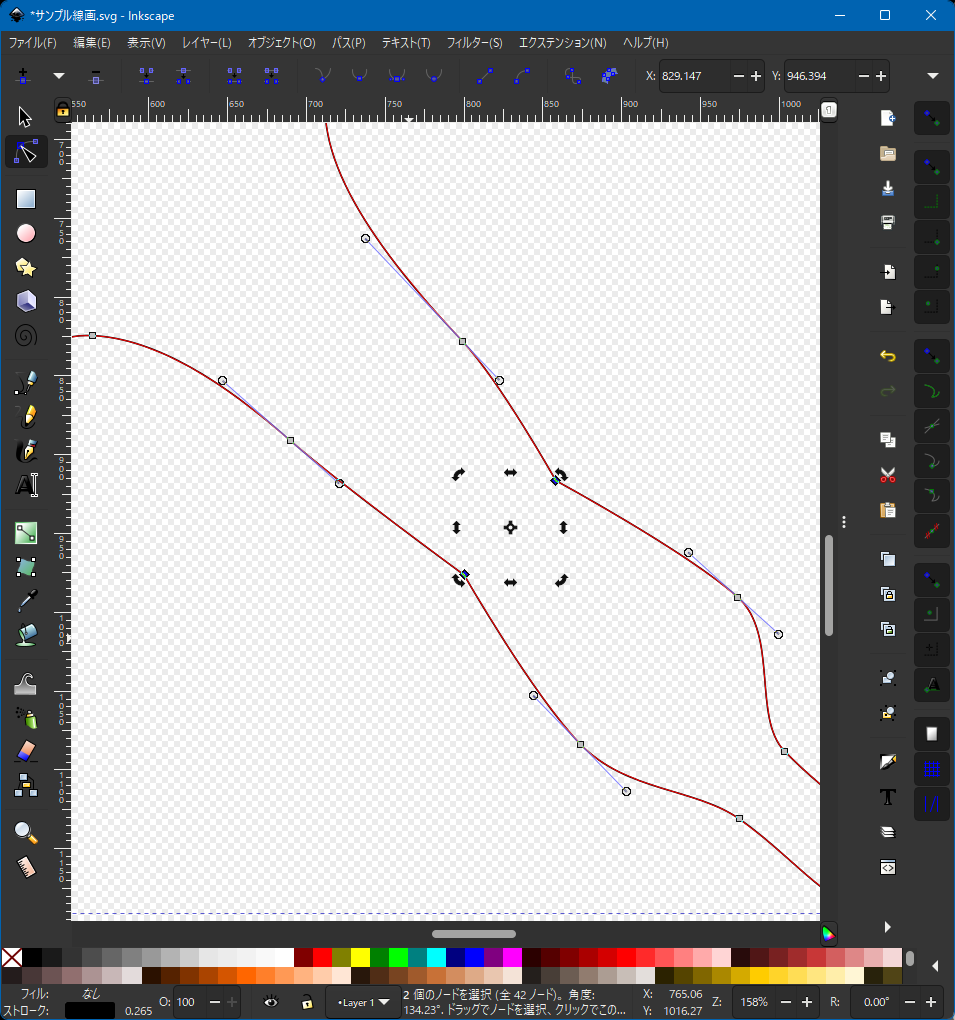Expand the commands bar overflow arrow
The height and width of the screenshot is (1020, 955).
point(887,926)
